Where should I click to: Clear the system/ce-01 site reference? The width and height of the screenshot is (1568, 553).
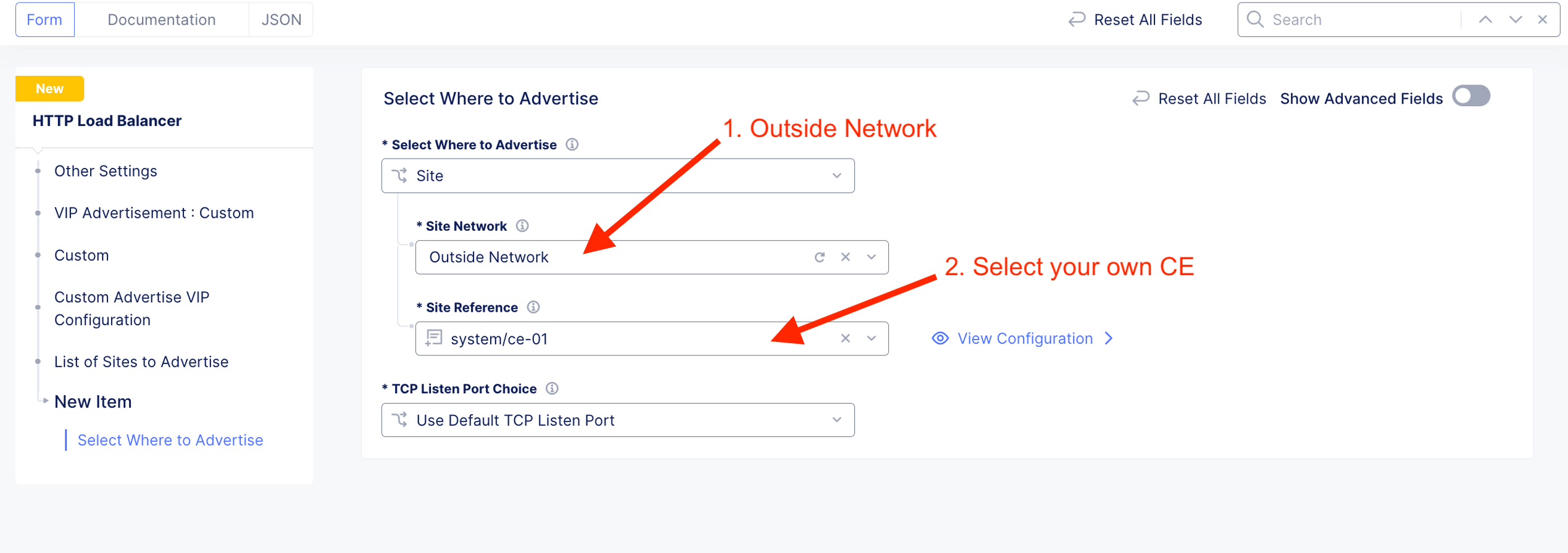[846, 339]
